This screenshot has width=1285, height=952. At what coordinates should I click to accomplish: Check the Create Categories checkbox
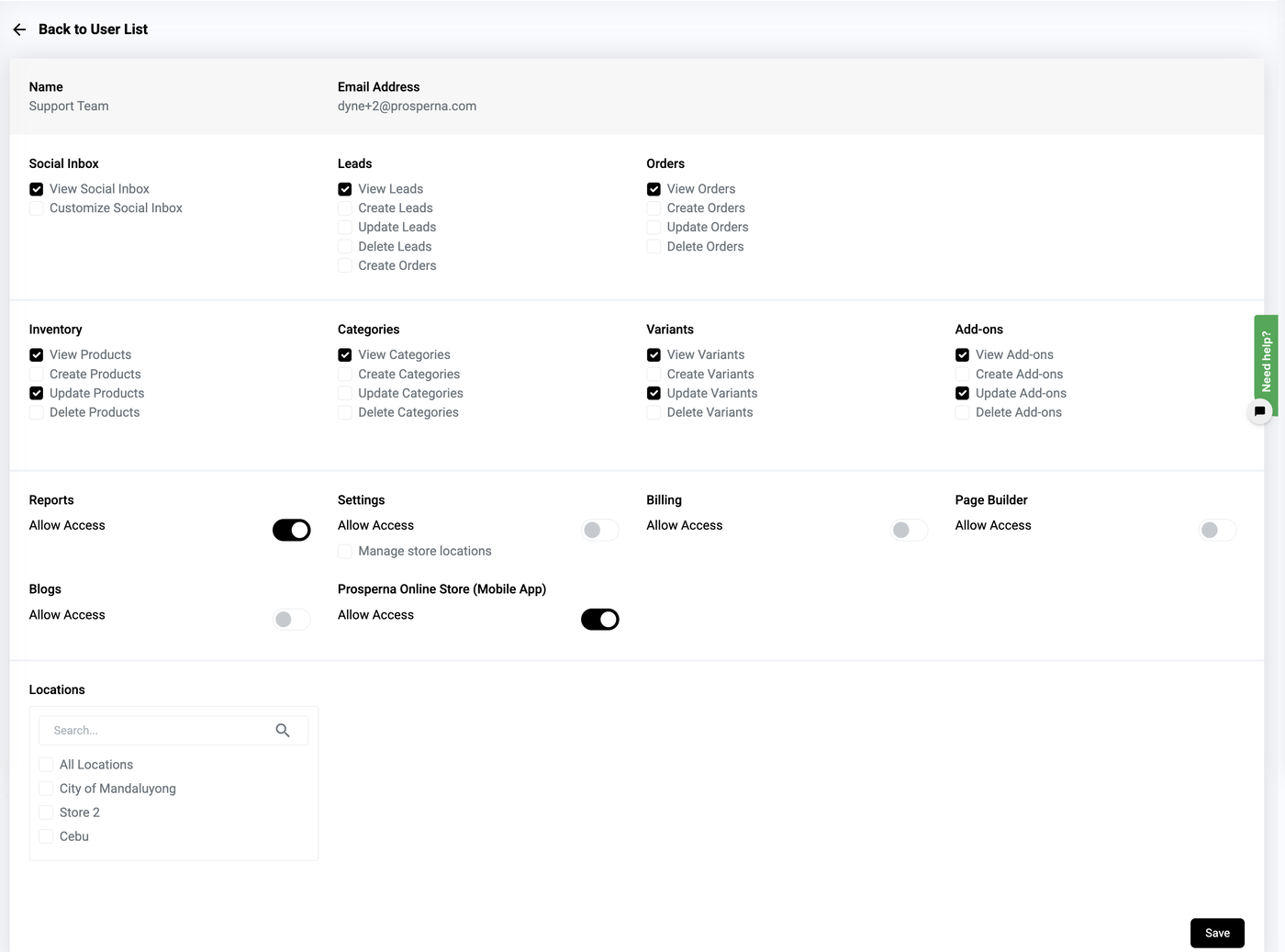[x=345, y=375]
